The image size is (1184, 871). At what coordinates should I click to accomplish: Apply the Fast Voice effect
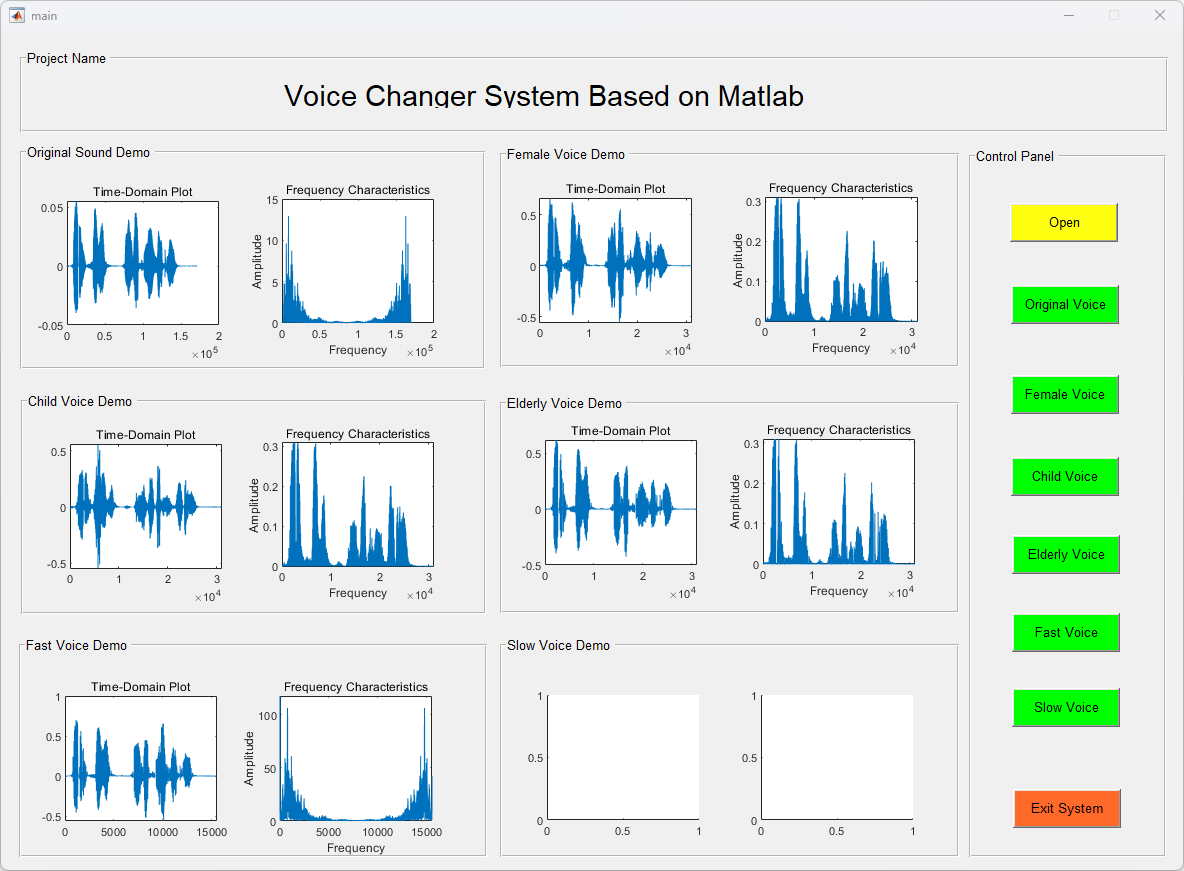point(1065,632)
